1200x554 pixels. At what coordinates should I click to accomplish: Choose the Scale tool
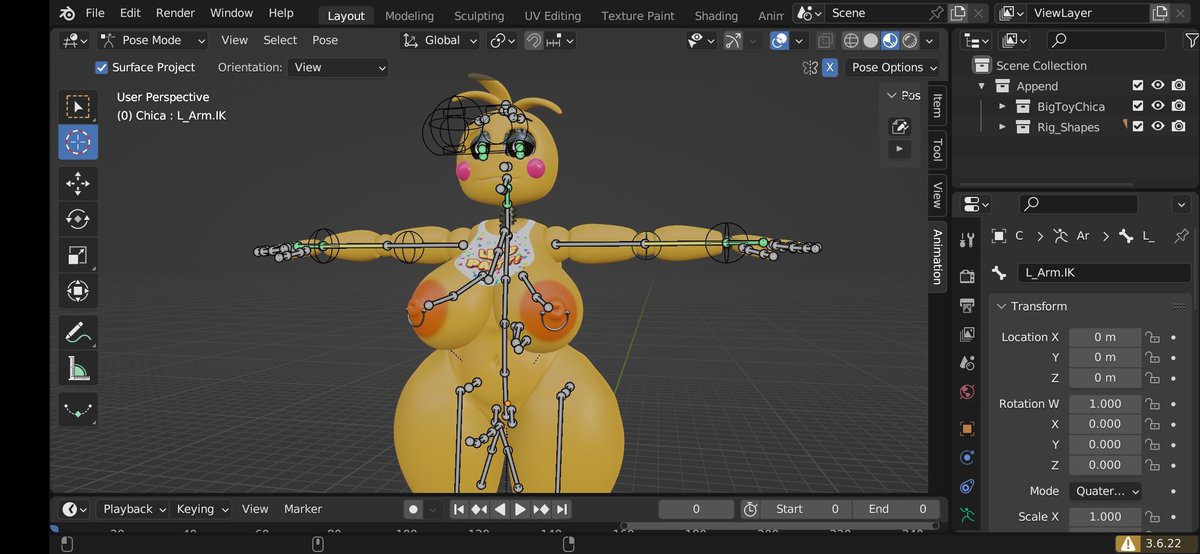click(78, 254)
